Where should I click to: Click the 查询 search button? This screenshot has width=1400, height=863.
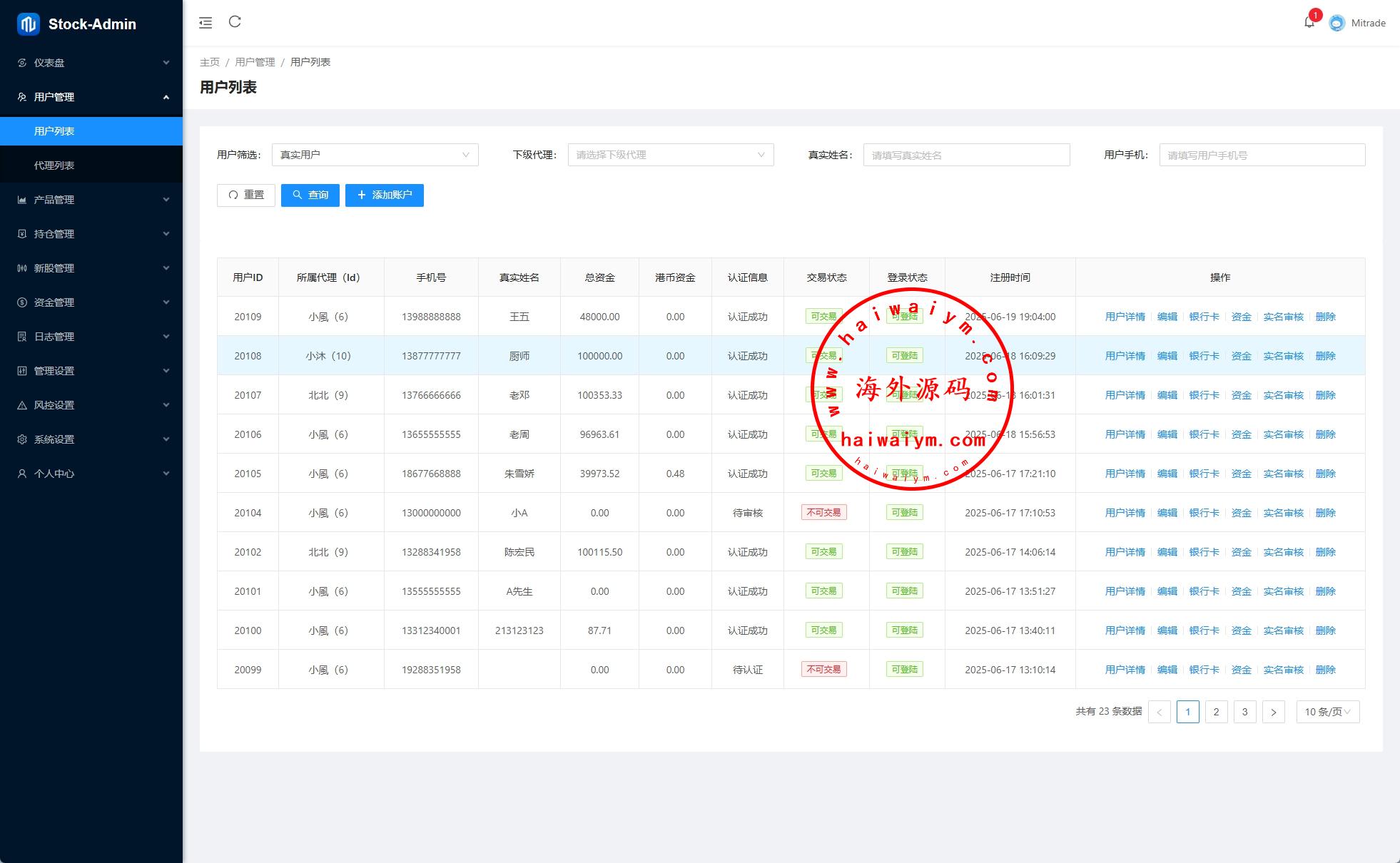coord(310,195)
